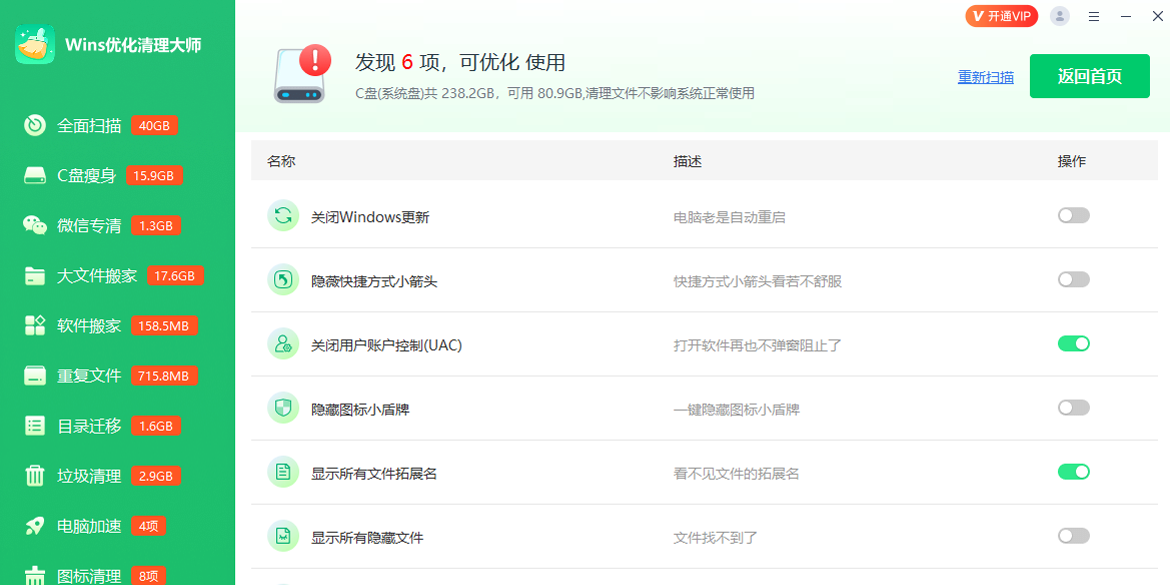Select the C盘瘦身 sidebar icon

click(35, 175)
